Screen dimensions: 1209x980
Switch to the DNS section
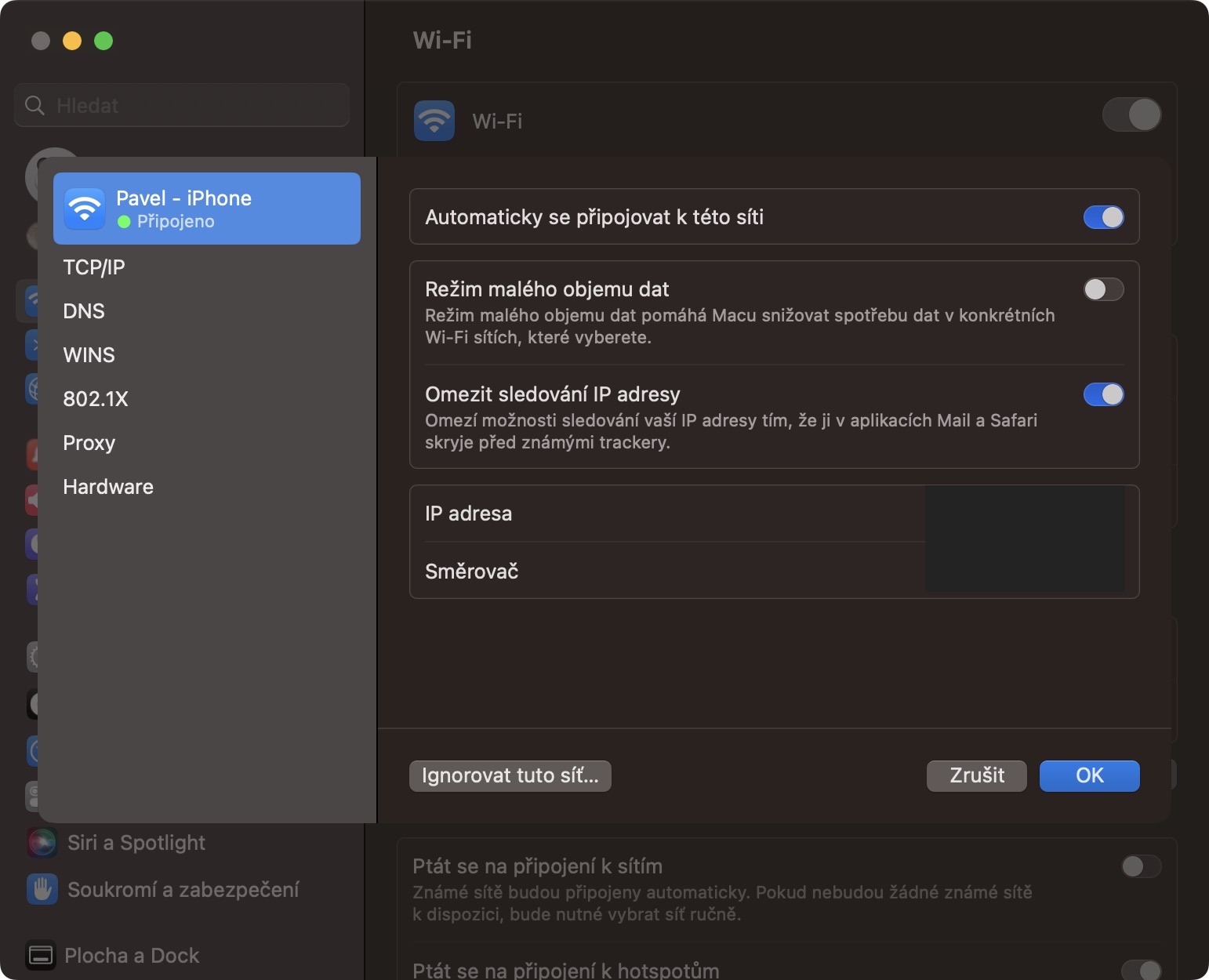tap(84, 311)
